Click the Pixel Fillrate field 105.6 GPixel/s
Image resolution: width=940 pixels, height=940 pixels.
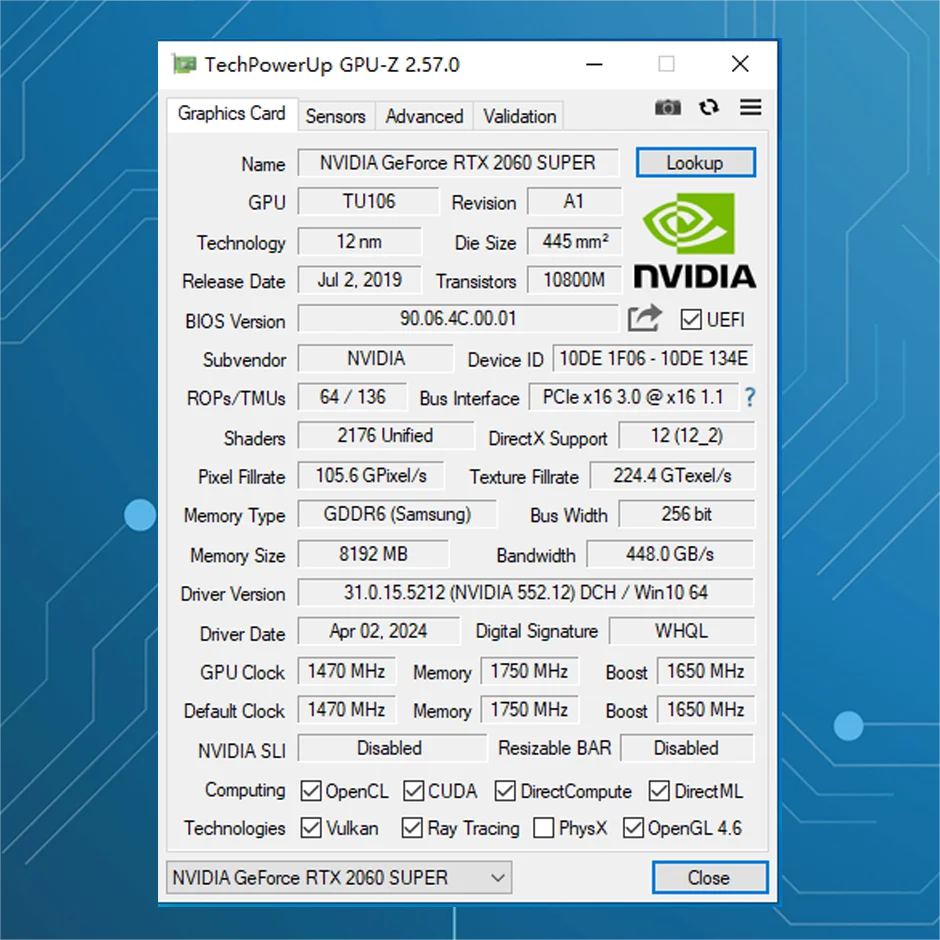tap(371, 475)
